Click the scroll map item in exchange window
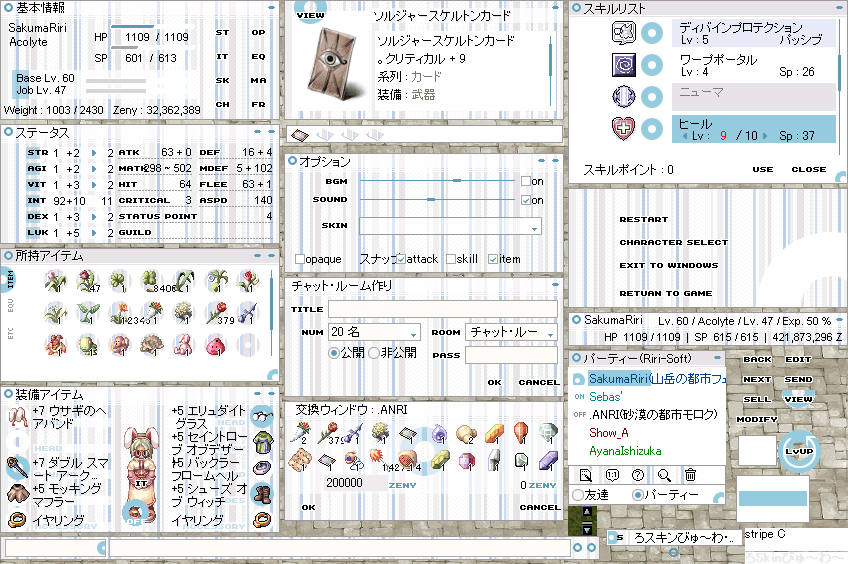Viewport: 848px width, 564px height. tap(300, 460)
